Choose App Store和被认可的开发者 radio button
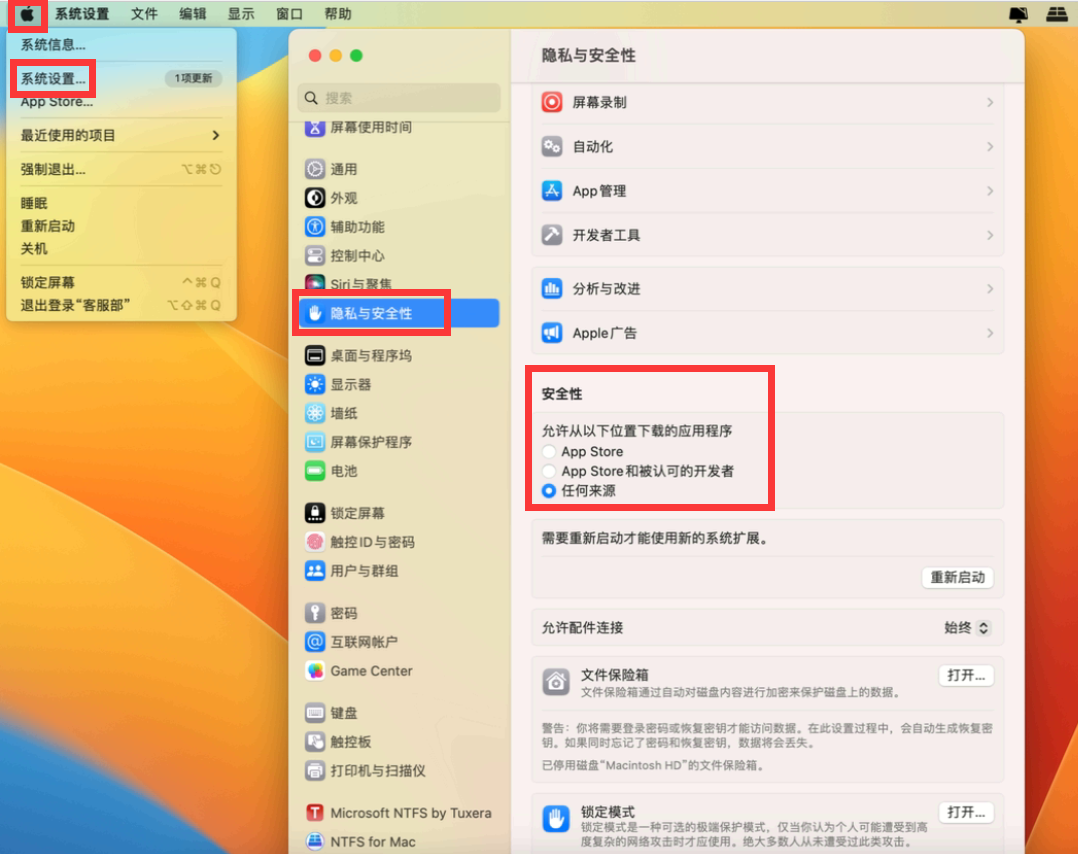 548,471
